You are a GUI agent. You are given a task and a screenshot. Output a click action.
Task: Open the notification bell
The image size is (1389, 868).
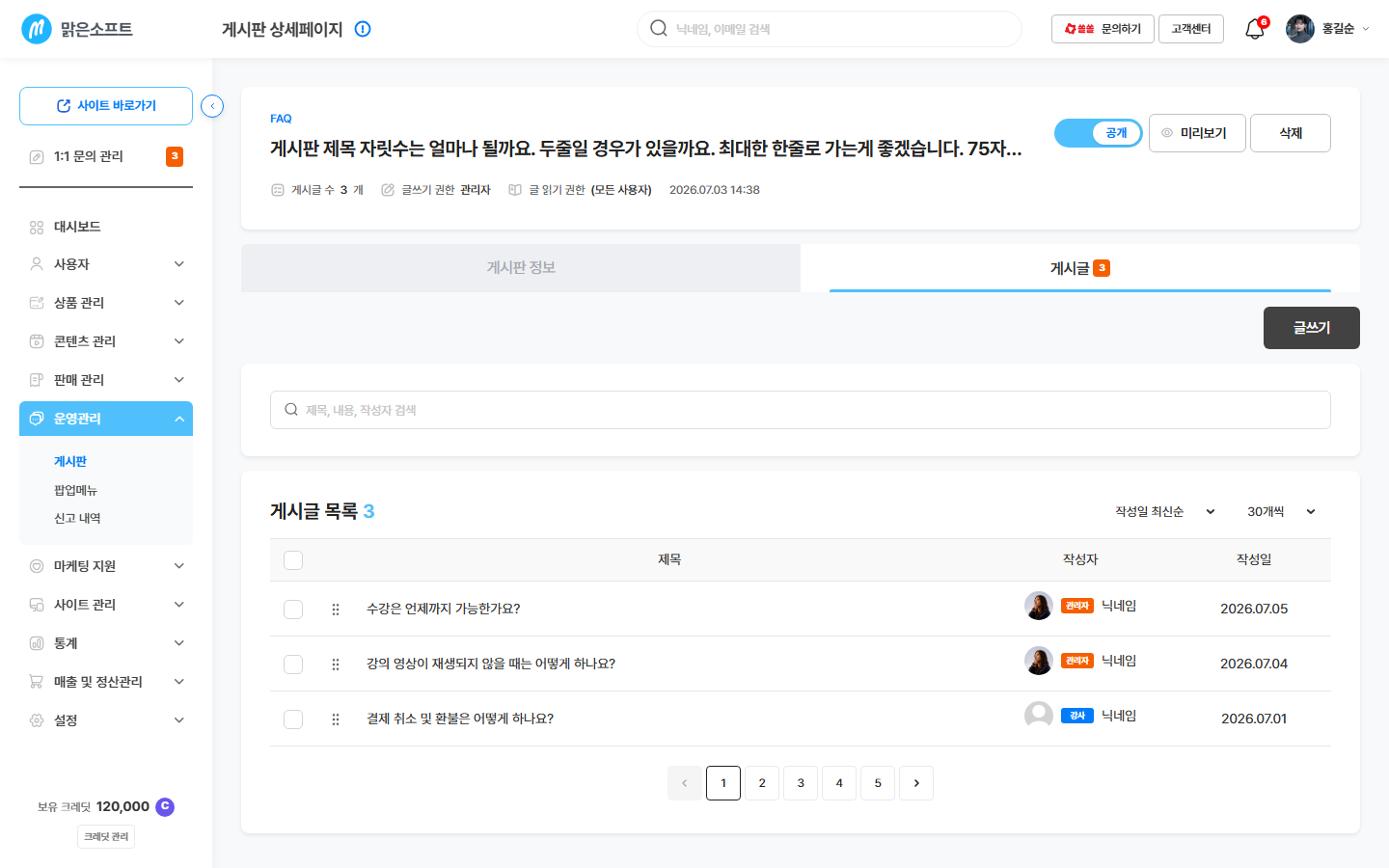1254,29
